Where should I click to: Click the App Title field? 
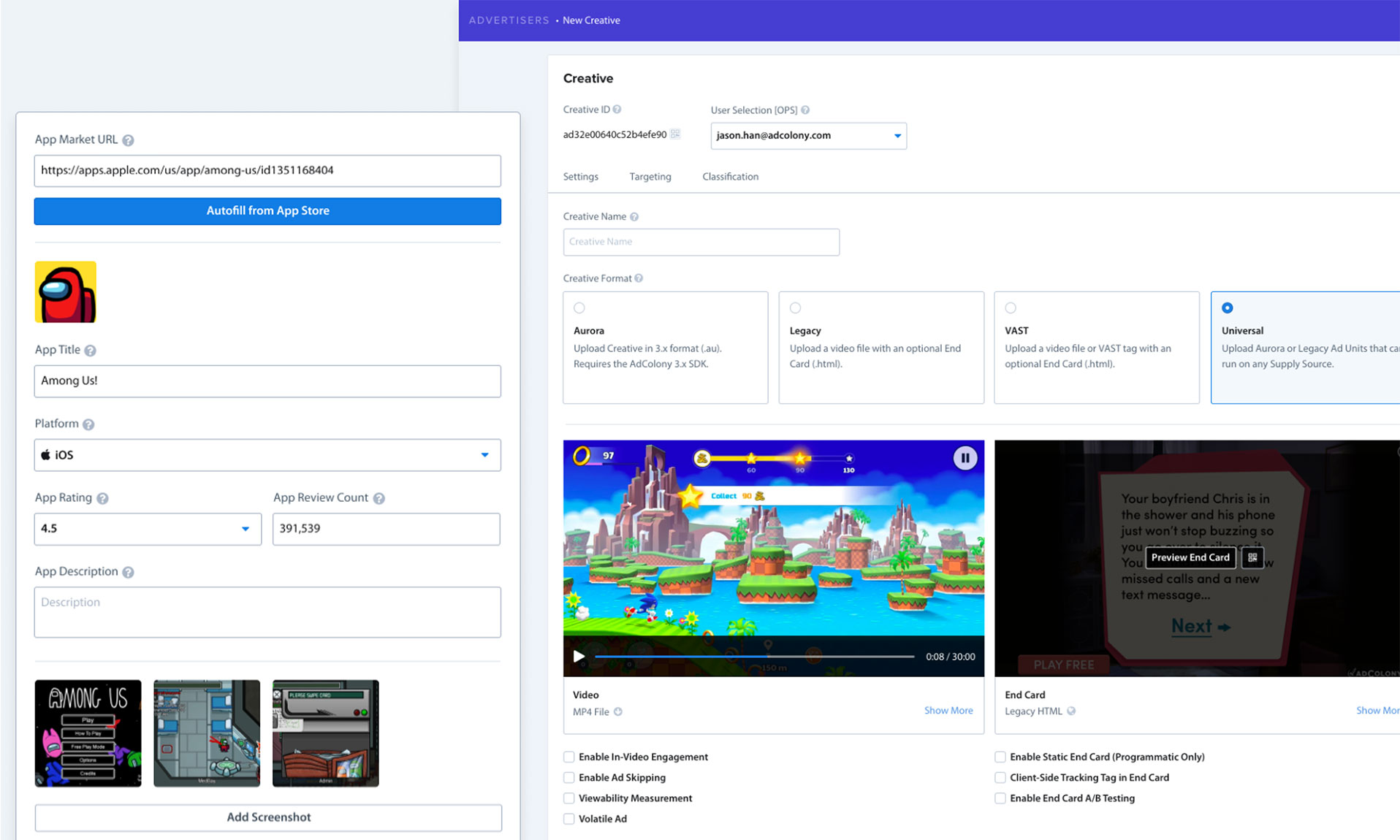point(267,381)
